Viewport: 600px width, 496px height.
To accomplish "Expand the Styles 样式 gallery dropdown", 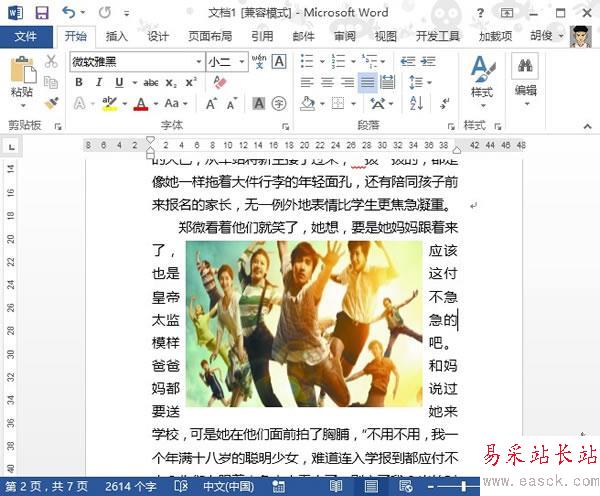I will point(483,106).
